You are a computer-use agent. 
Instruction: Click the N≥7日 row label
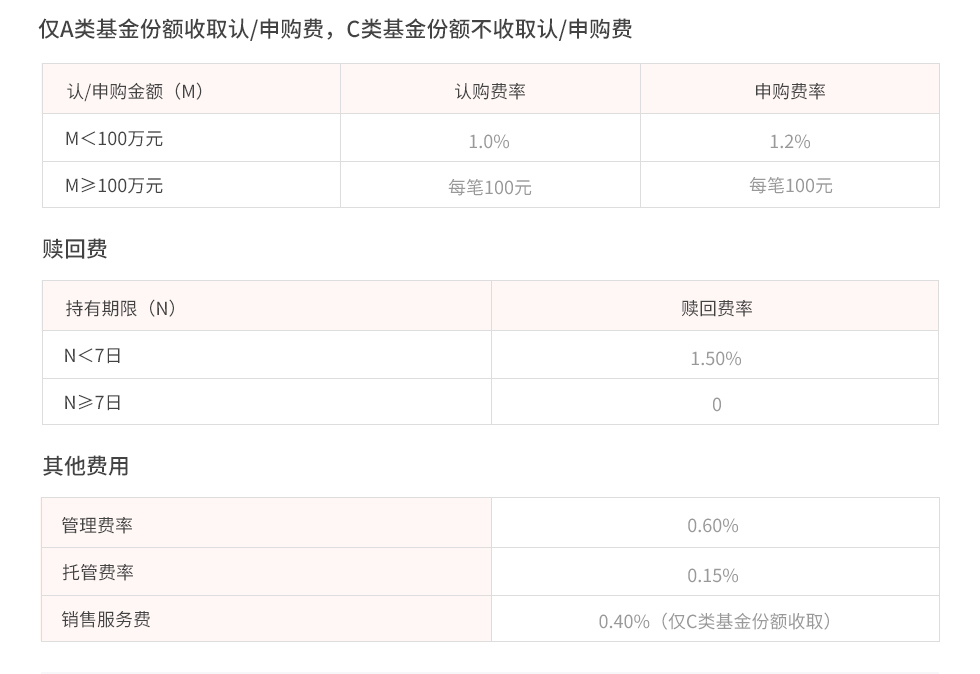(93, 402)
